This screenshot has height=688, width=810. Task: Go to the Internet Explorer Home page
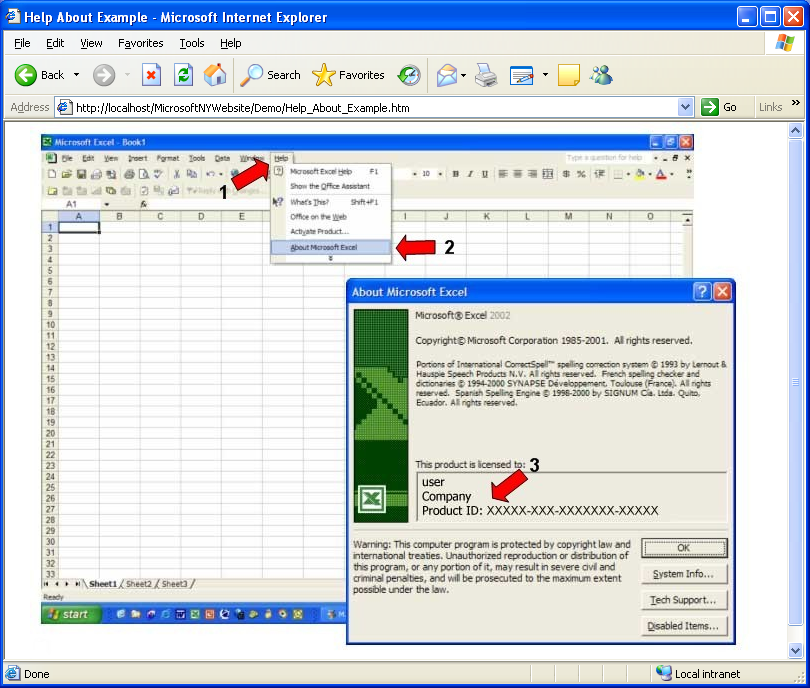[215, 75]
